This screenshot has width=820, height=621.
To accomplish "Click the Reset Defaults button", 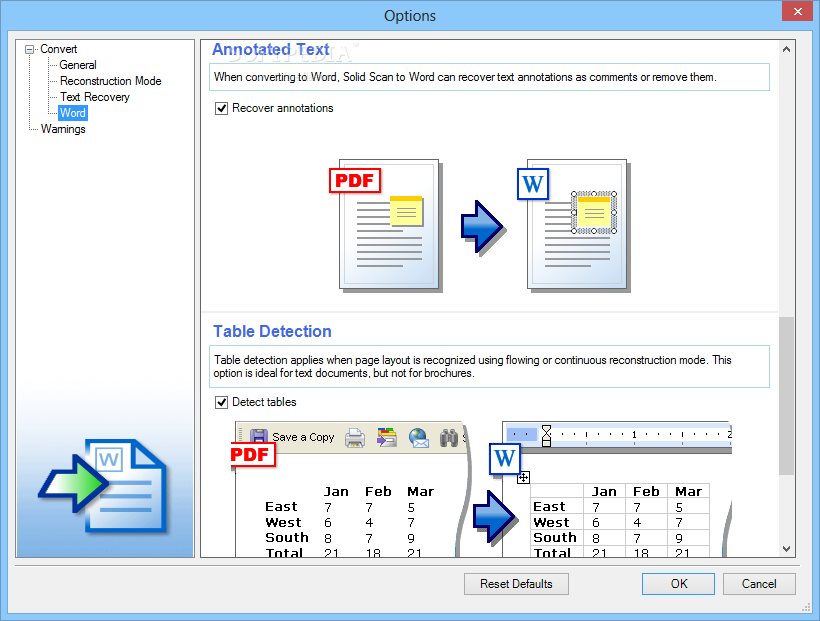I will pos(516,584).
